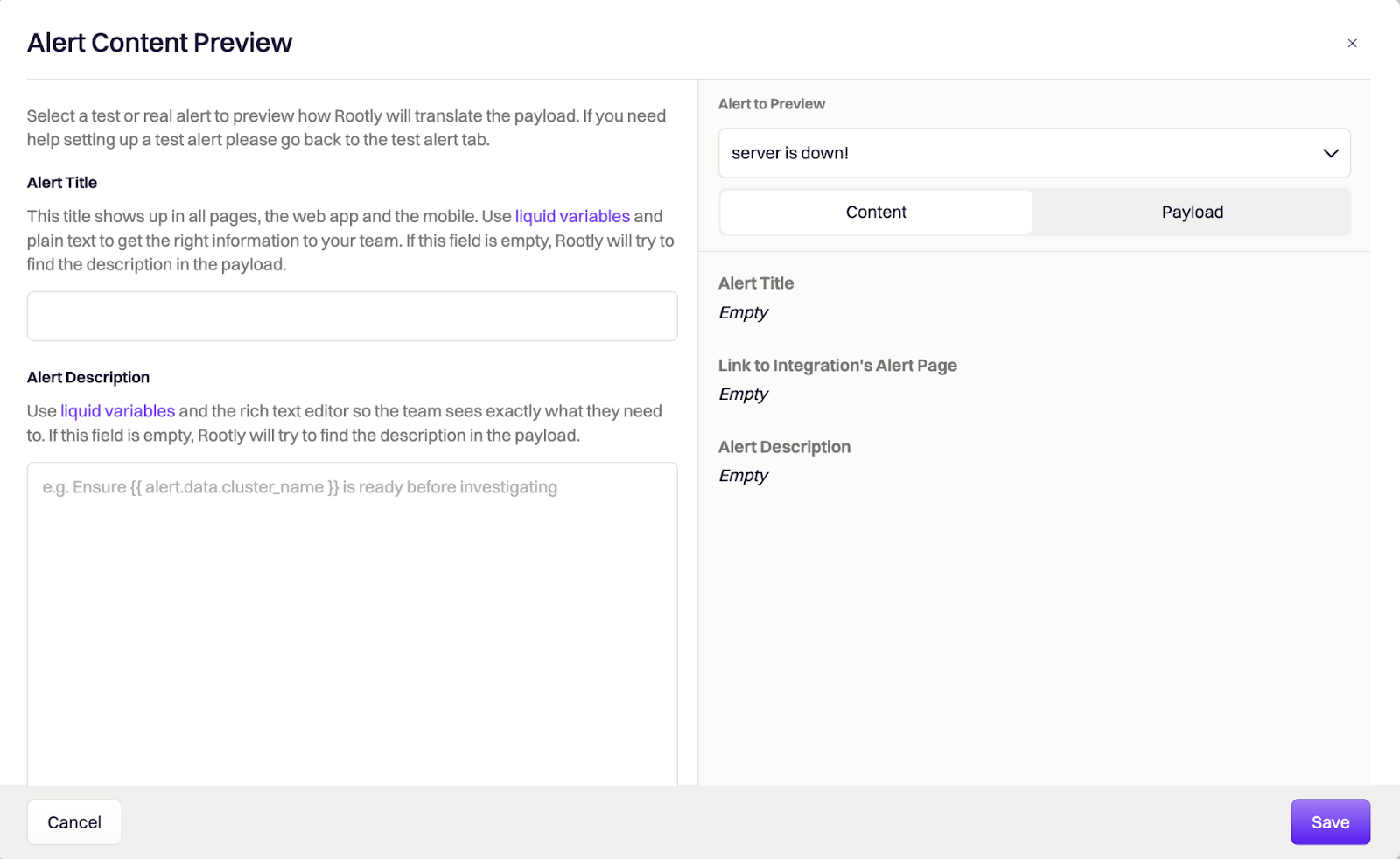Open the Alert to Preview dropdown

1034,153
